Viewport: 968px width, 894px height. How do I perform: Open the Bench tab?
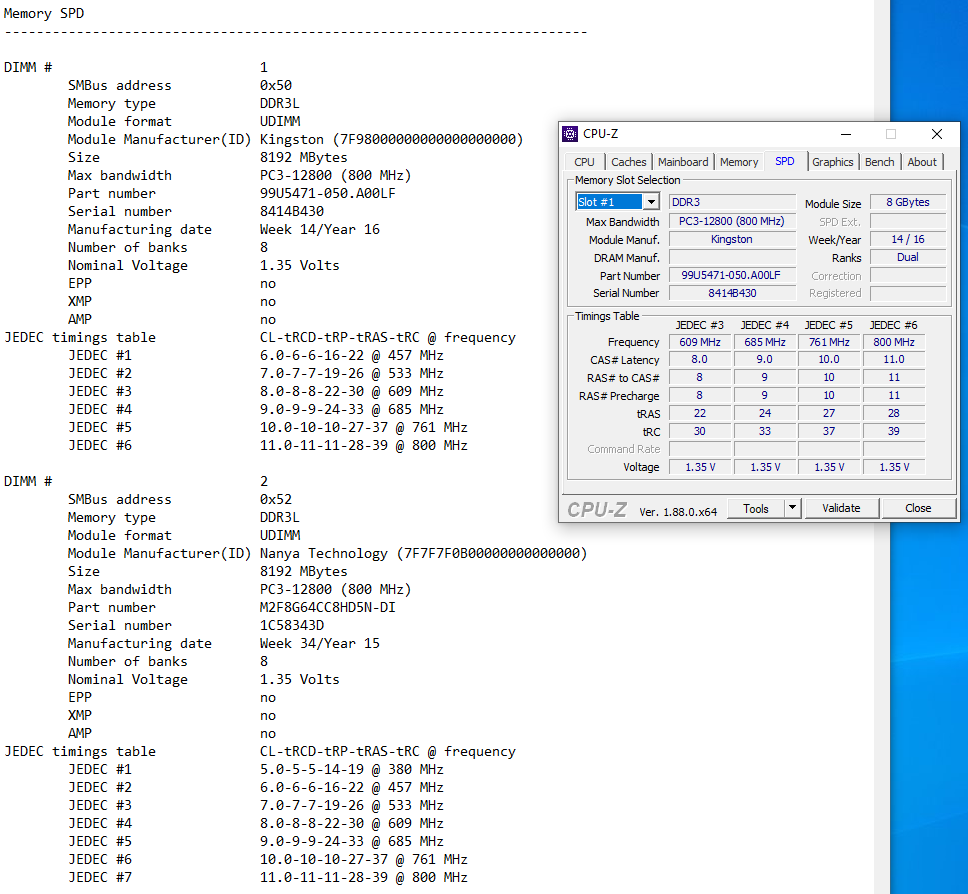879,162
